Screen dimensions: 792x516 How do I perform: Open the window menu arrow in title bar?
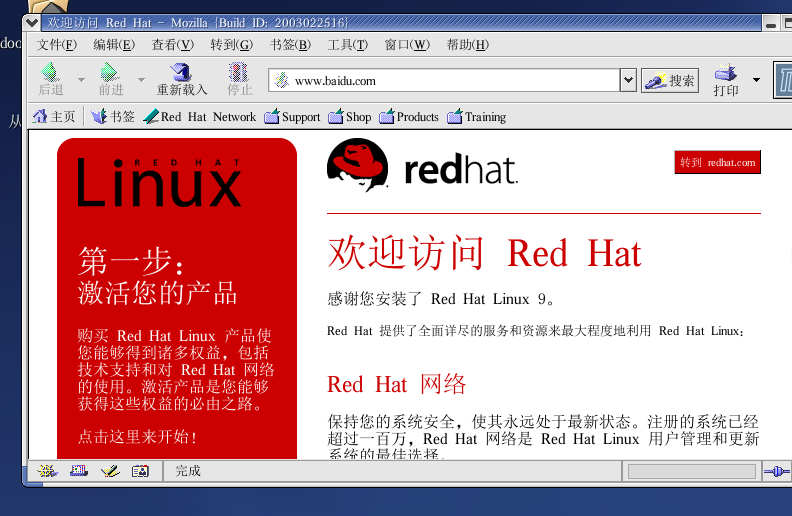point(31,22)
